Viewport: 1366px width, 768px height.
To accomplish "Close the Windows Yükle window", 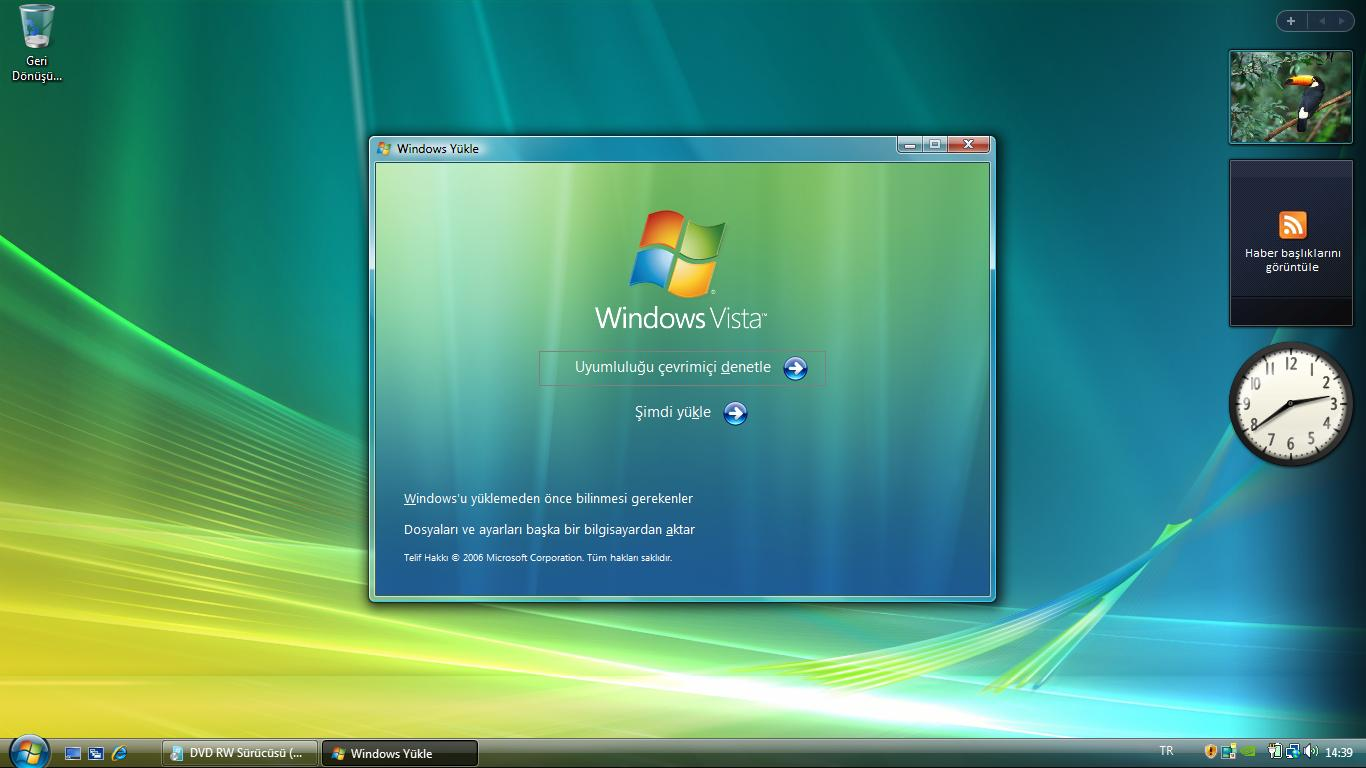I will (x=968, y=145).
